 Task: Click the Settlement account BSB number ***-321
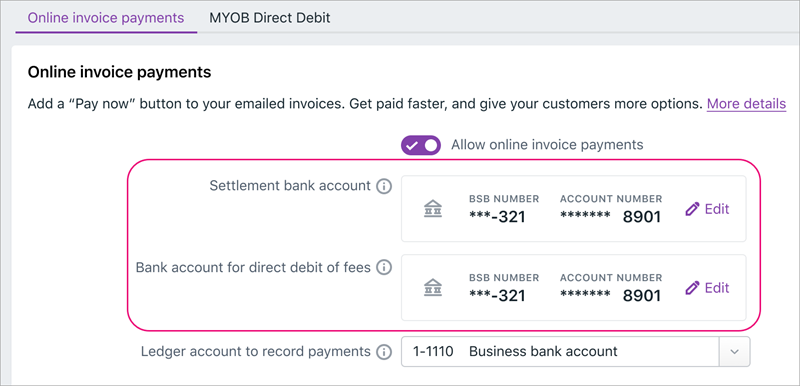[497, 218]
